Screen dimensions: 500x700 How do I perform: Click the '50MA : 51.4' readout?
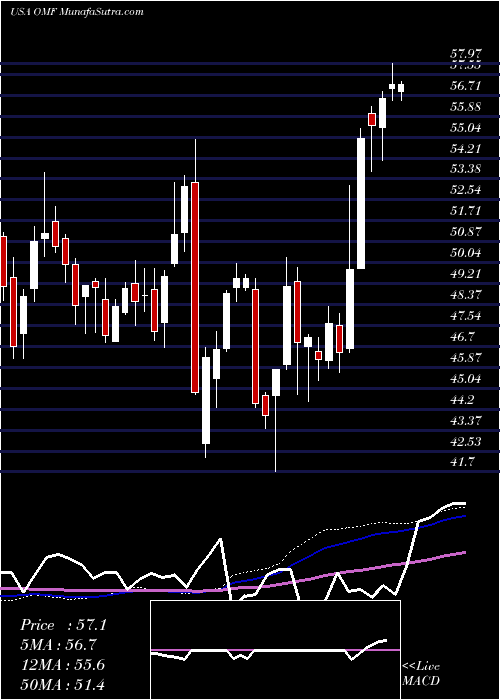tap(63, 684)
